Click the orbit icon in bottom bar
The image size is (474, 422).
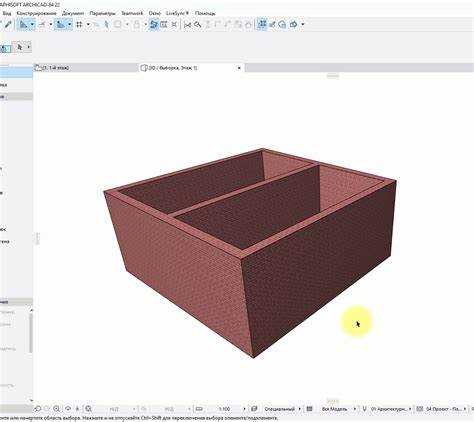click(68, 409)
